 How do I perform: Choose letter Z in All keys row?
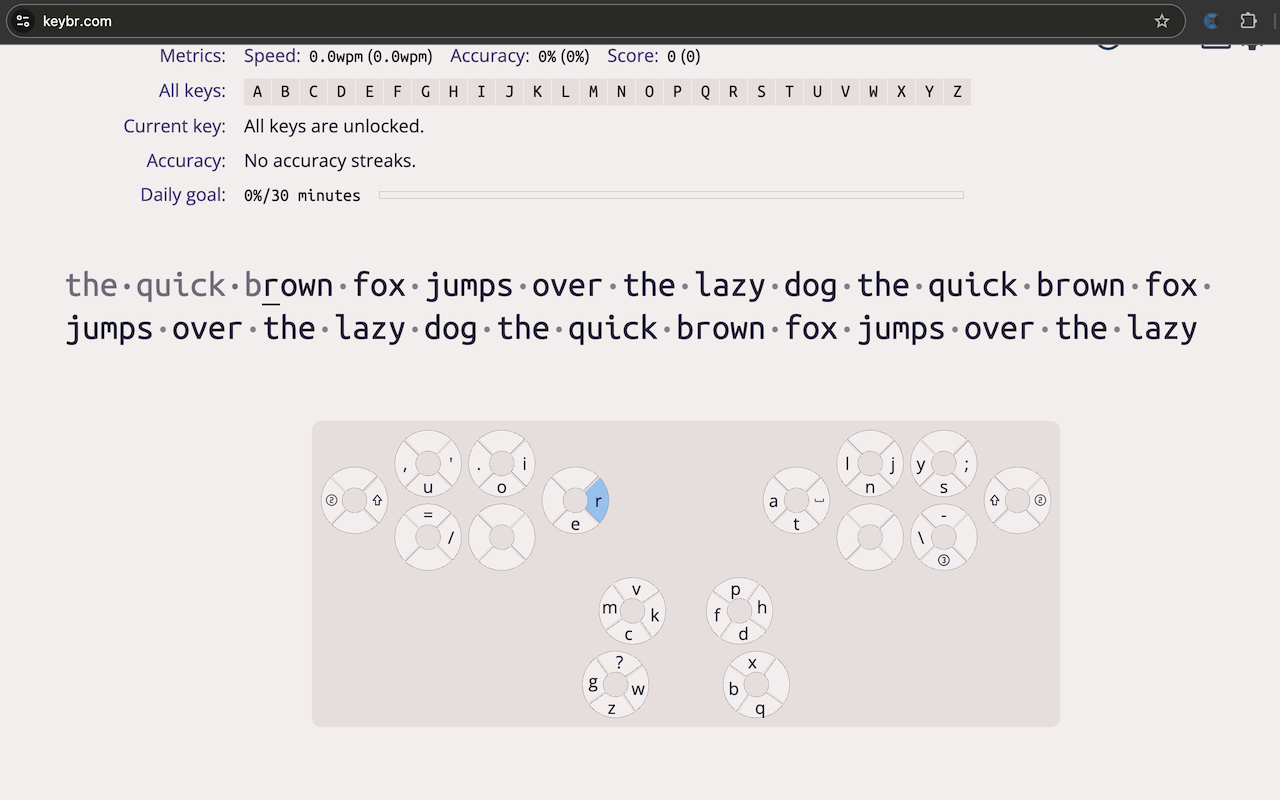(x=957, y=92)
